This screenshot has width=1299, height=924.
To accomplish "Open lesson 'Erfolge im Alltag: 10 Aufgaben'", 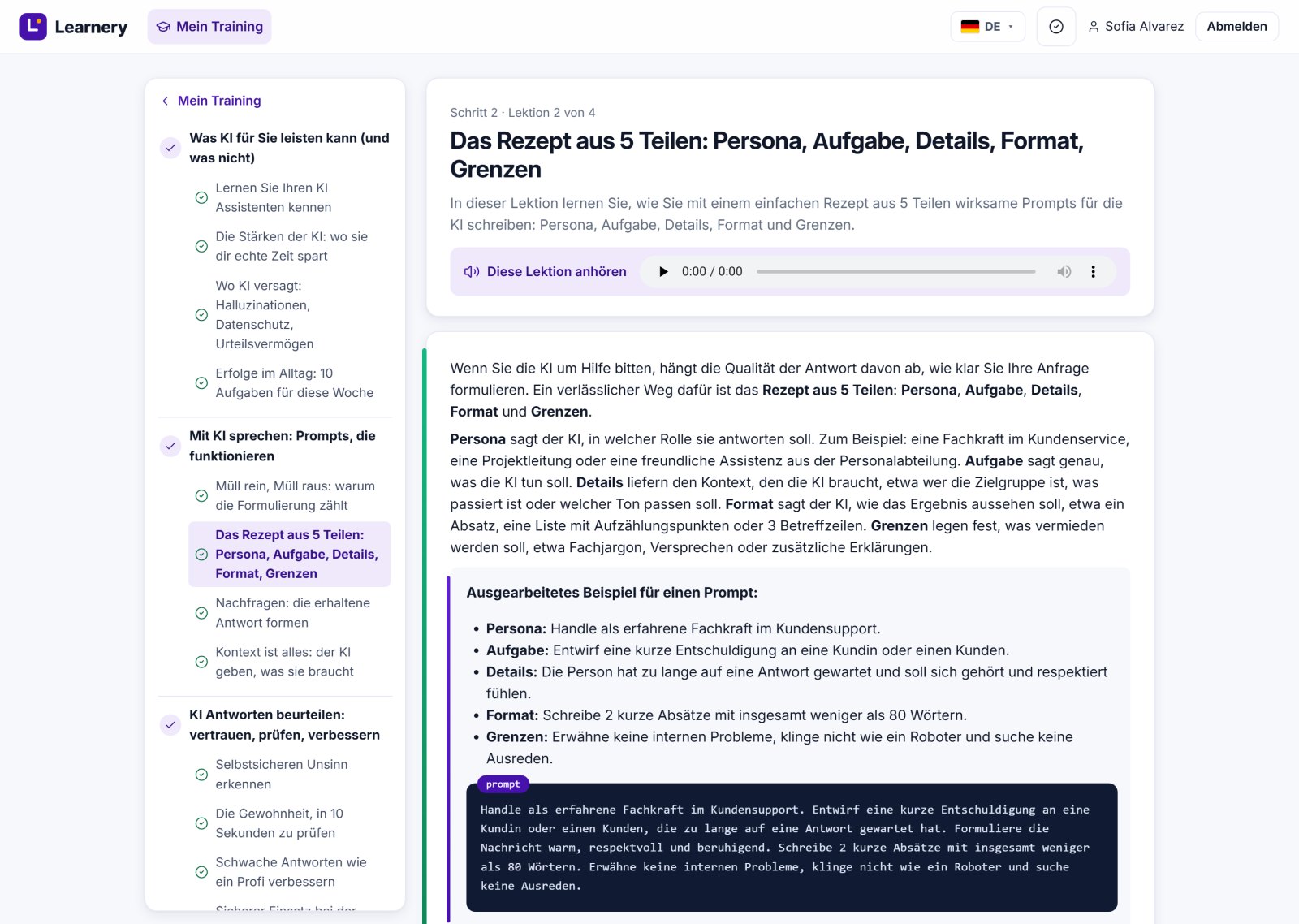I will click(290, 383).
